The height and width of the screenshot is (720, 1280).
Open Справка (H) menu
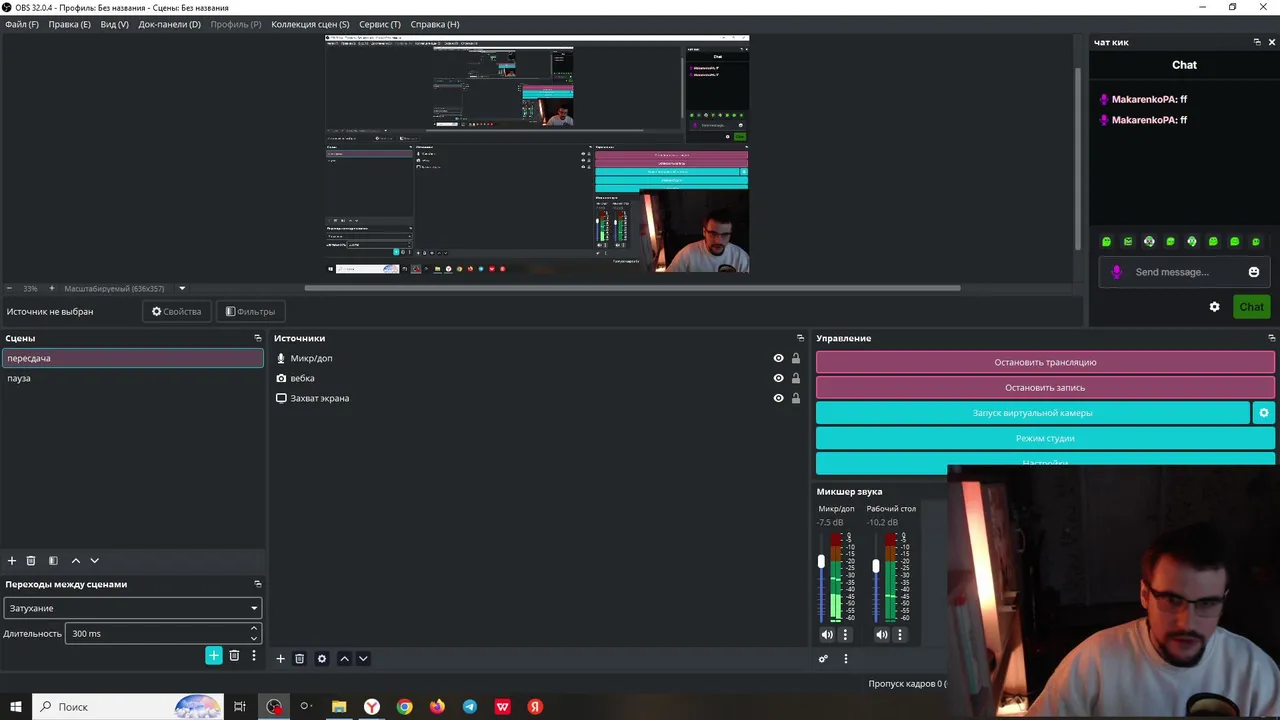coord(435,24)
